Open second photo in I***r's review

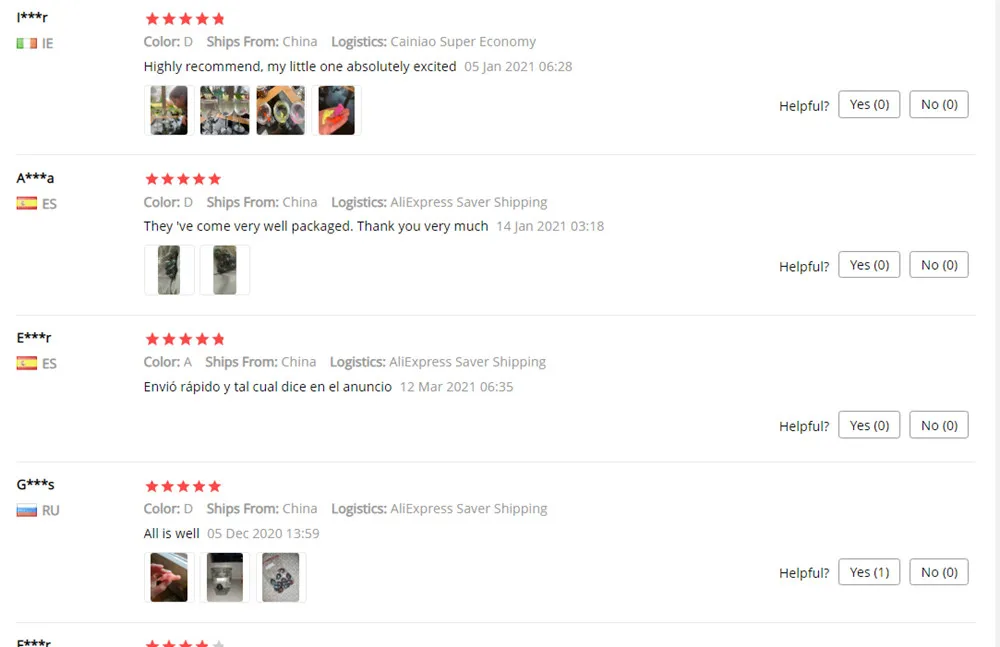224,110
